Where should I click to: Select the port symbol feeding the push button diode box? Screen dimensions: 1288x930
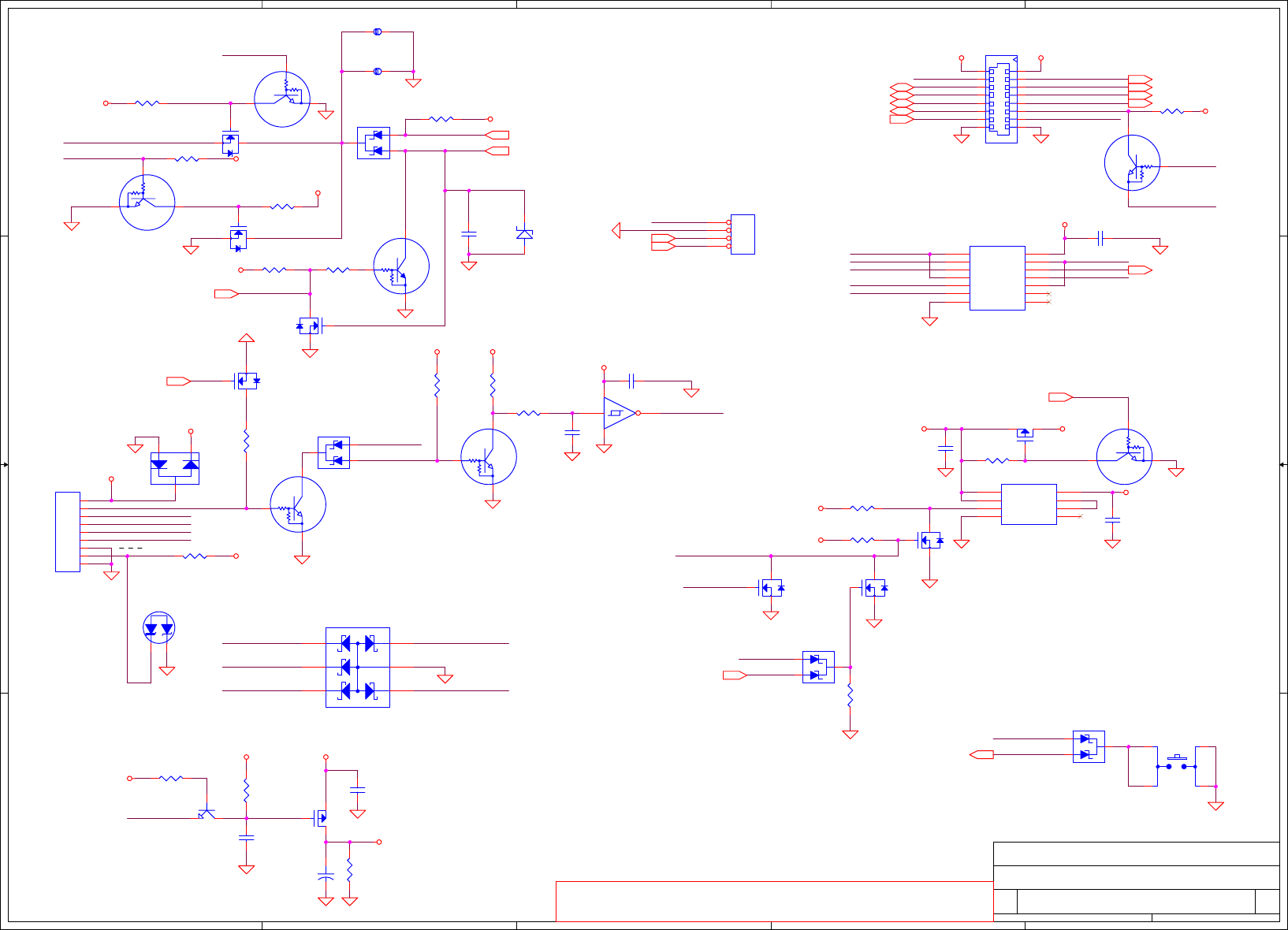[981, 755]
